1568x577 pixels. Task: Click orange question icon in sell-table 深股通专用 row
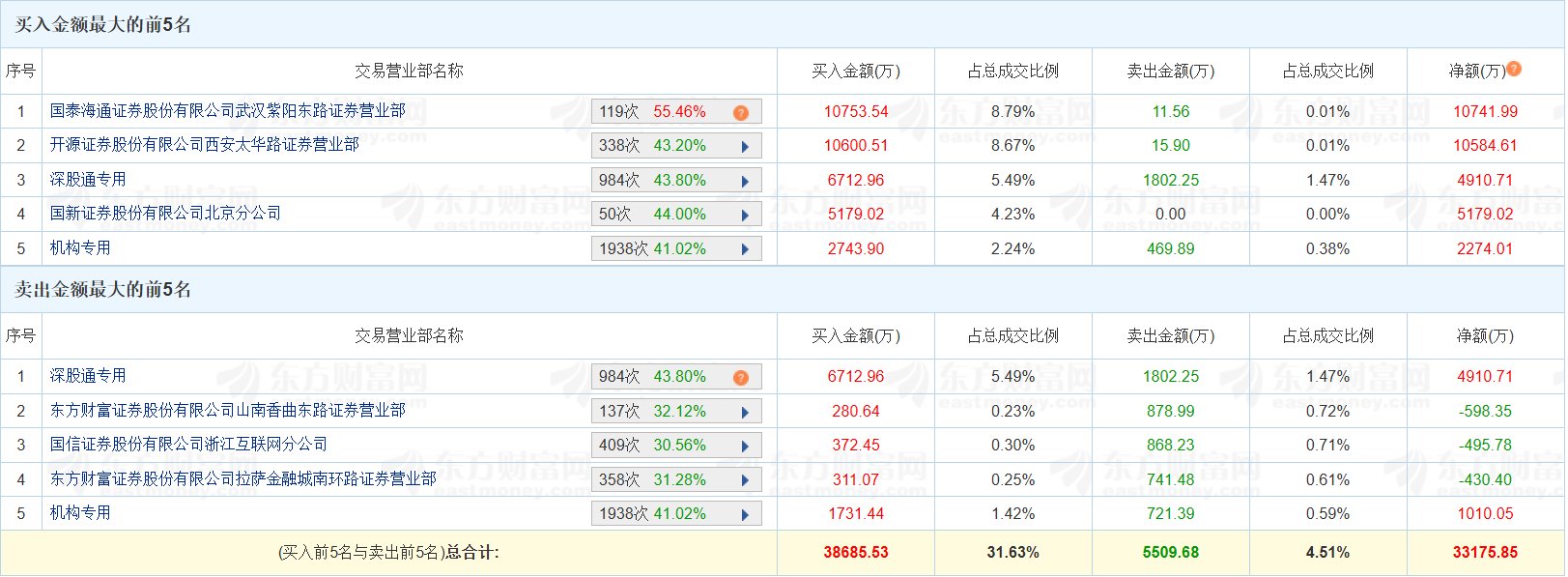point(741,377)
